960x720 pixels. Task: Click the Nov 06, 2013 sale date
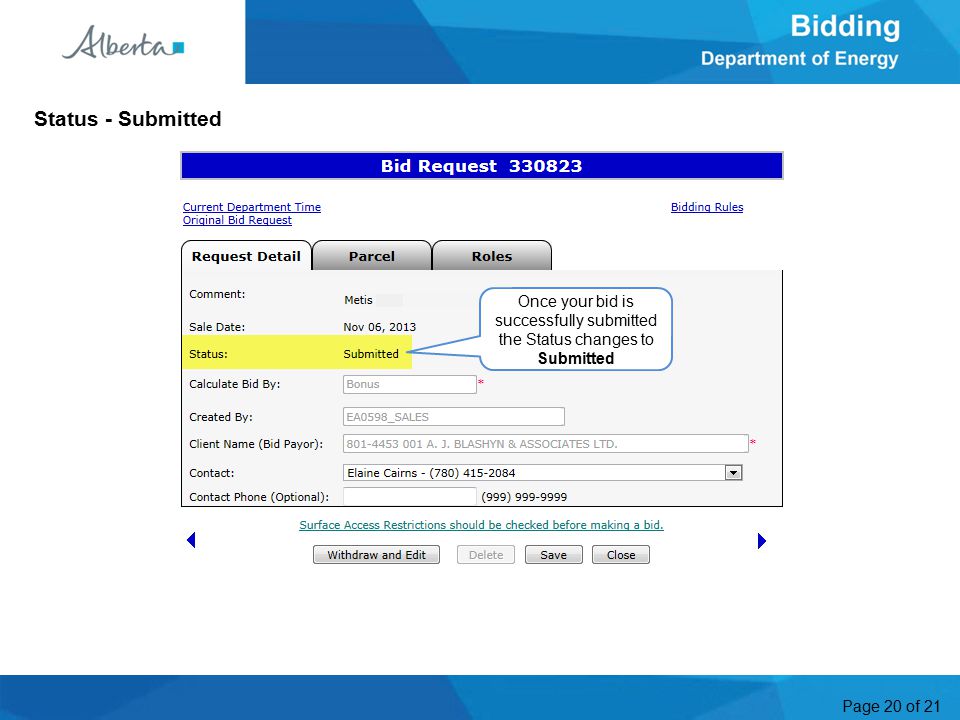tap(380, 327)
